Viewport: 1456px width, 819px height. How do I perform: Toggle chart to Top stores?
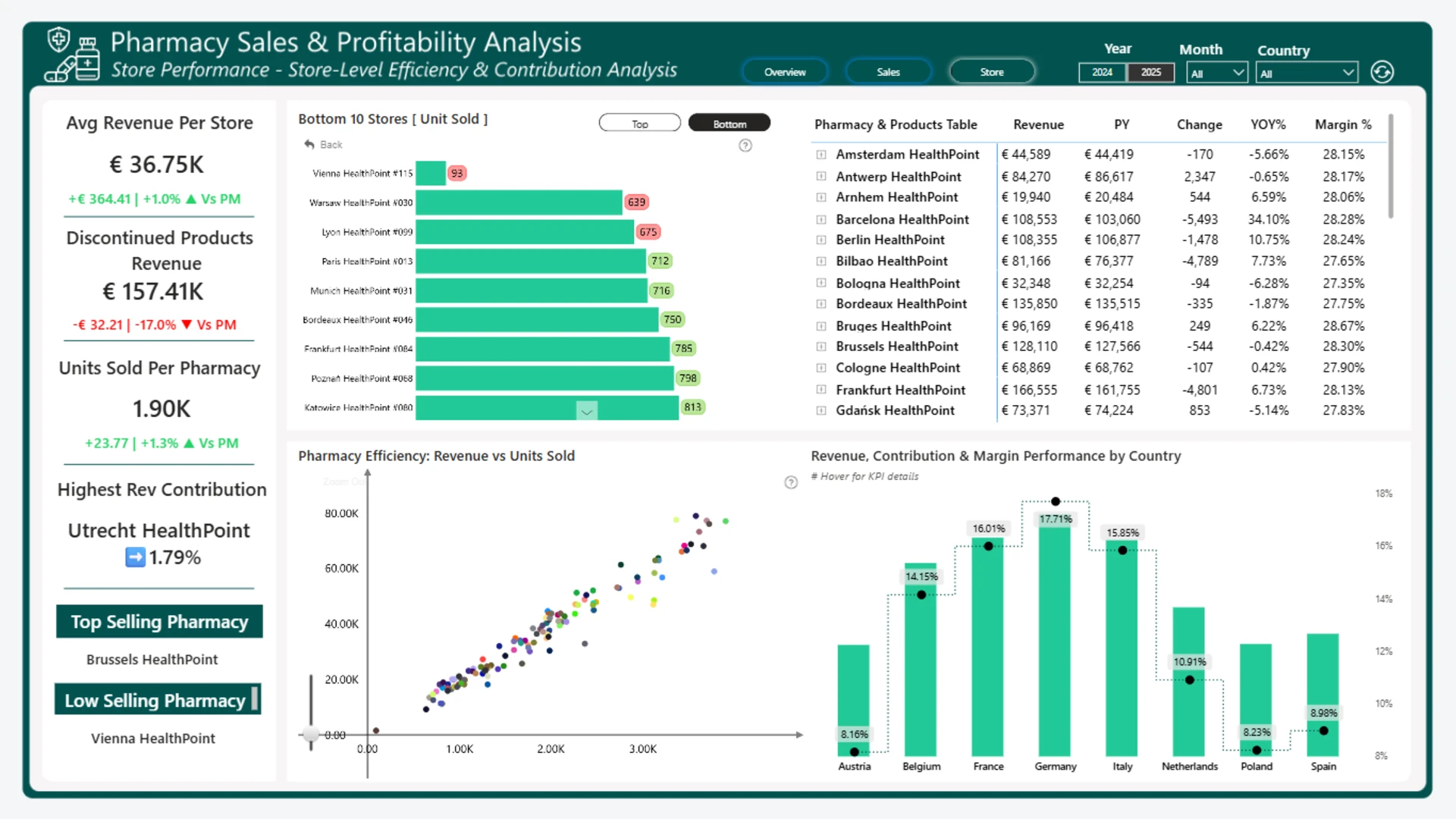coord(640,124)
